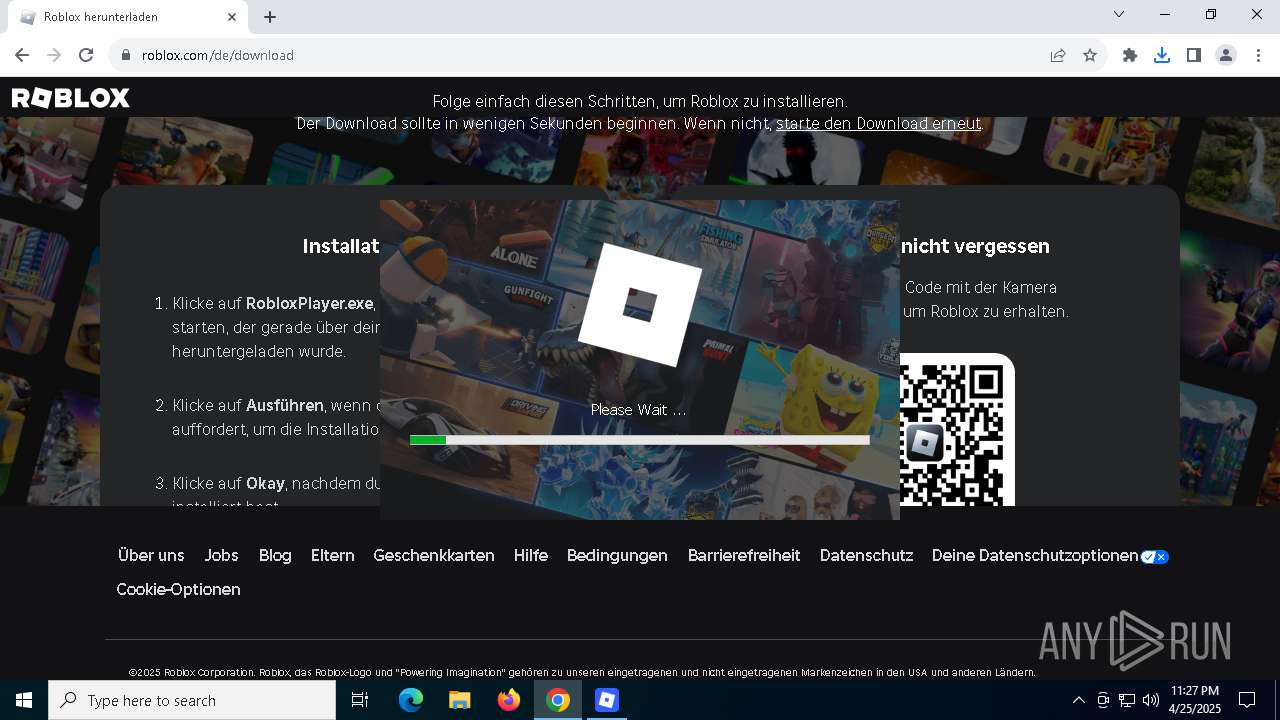Open the Datenschutz footer link

click(x=866, y=555)
